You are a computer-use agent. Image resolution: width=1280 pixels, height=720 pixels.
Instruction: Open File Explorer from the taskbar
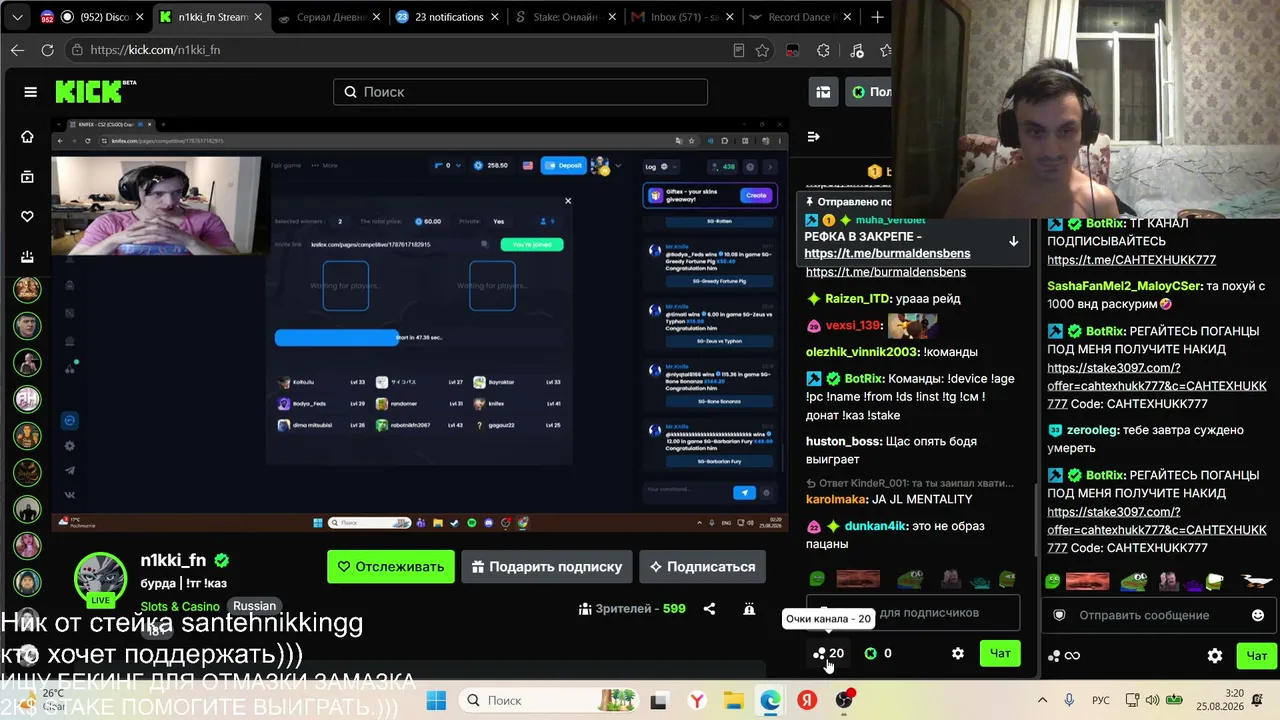click(733, 700)
